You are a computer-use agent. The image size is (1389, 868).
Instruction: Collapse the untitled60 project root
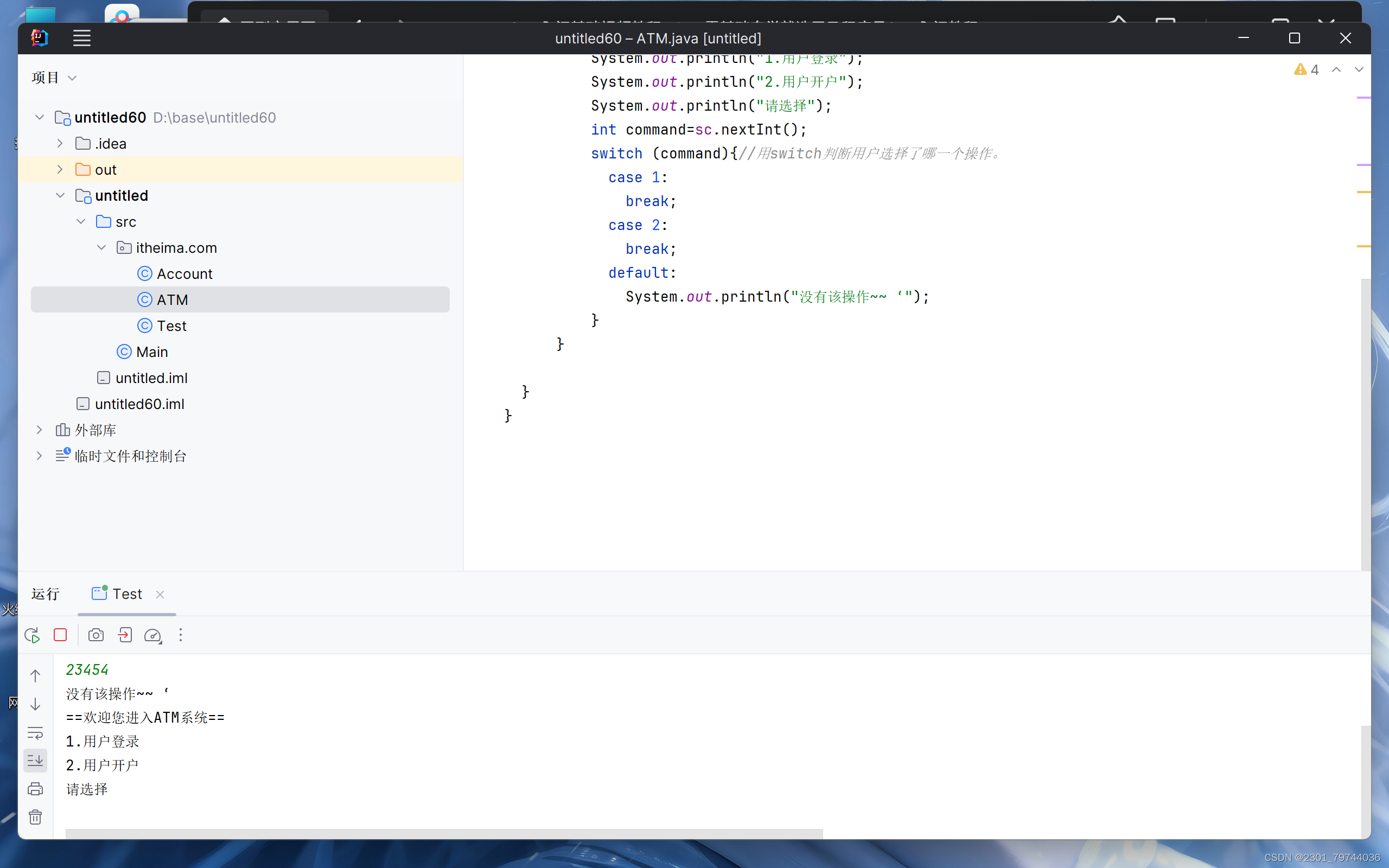point(40,117)
